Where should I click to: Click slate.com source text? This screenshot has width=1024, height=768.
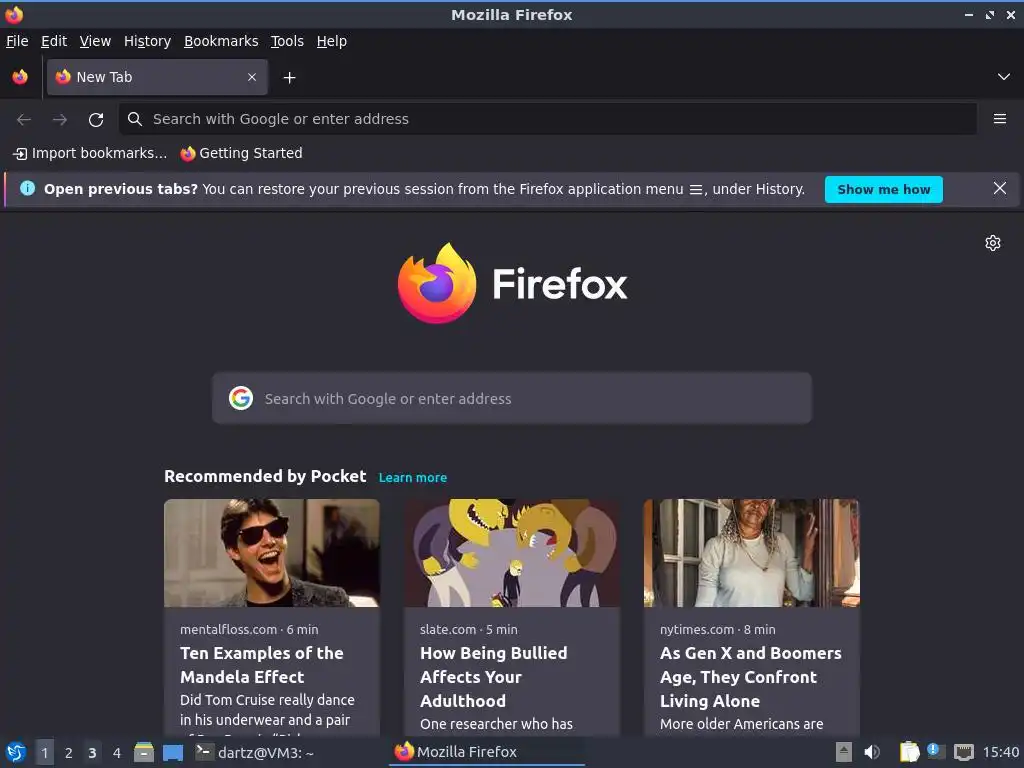448,630
